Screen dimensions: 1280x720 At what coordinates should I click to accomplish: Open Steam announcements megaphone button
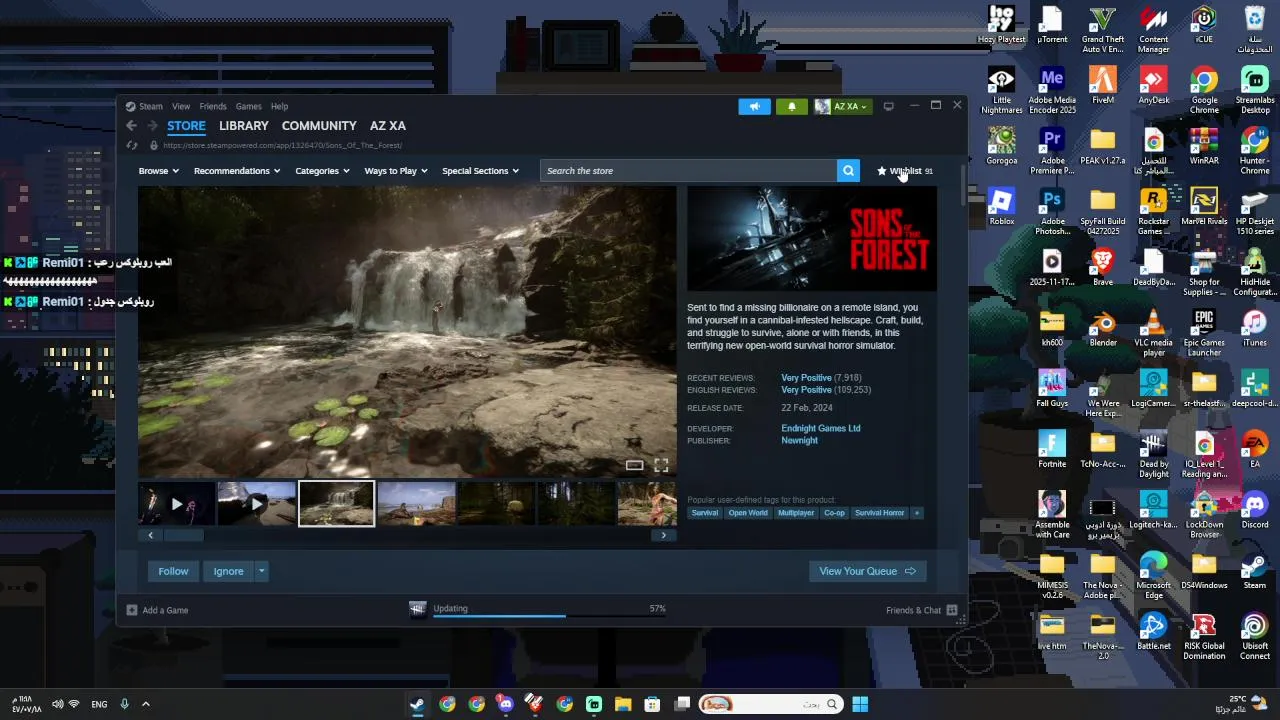pos(755,106)
